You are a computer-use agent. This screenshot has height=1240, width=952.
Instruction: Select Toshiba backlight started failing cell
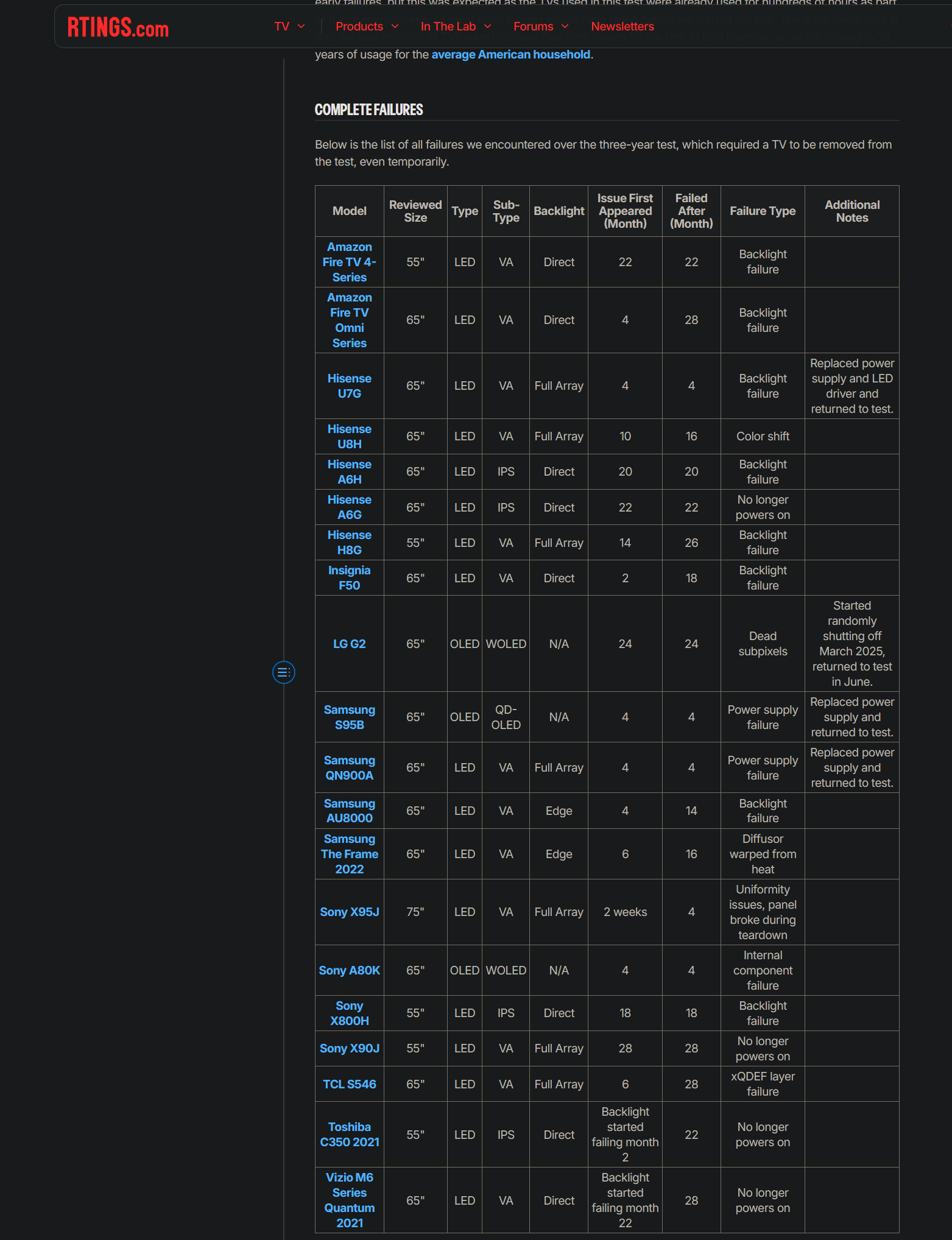(x=626, y=1135)
